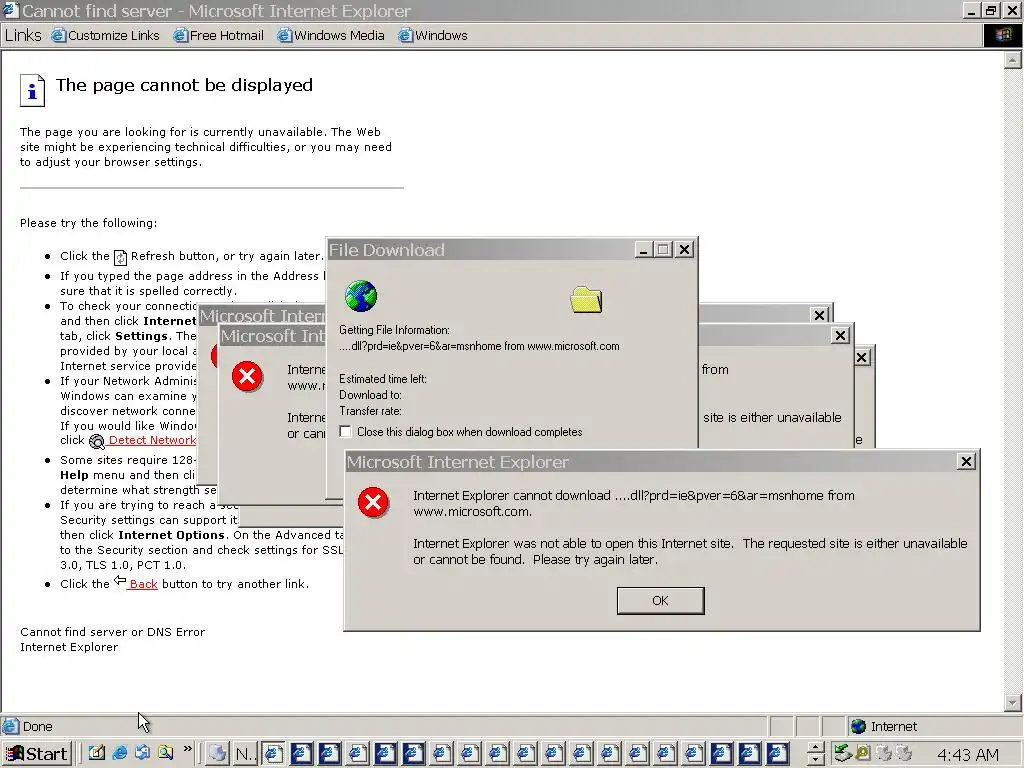Click the yellow folder icon in File Download
Screen dimensions: 1024x768
(586, 300)
